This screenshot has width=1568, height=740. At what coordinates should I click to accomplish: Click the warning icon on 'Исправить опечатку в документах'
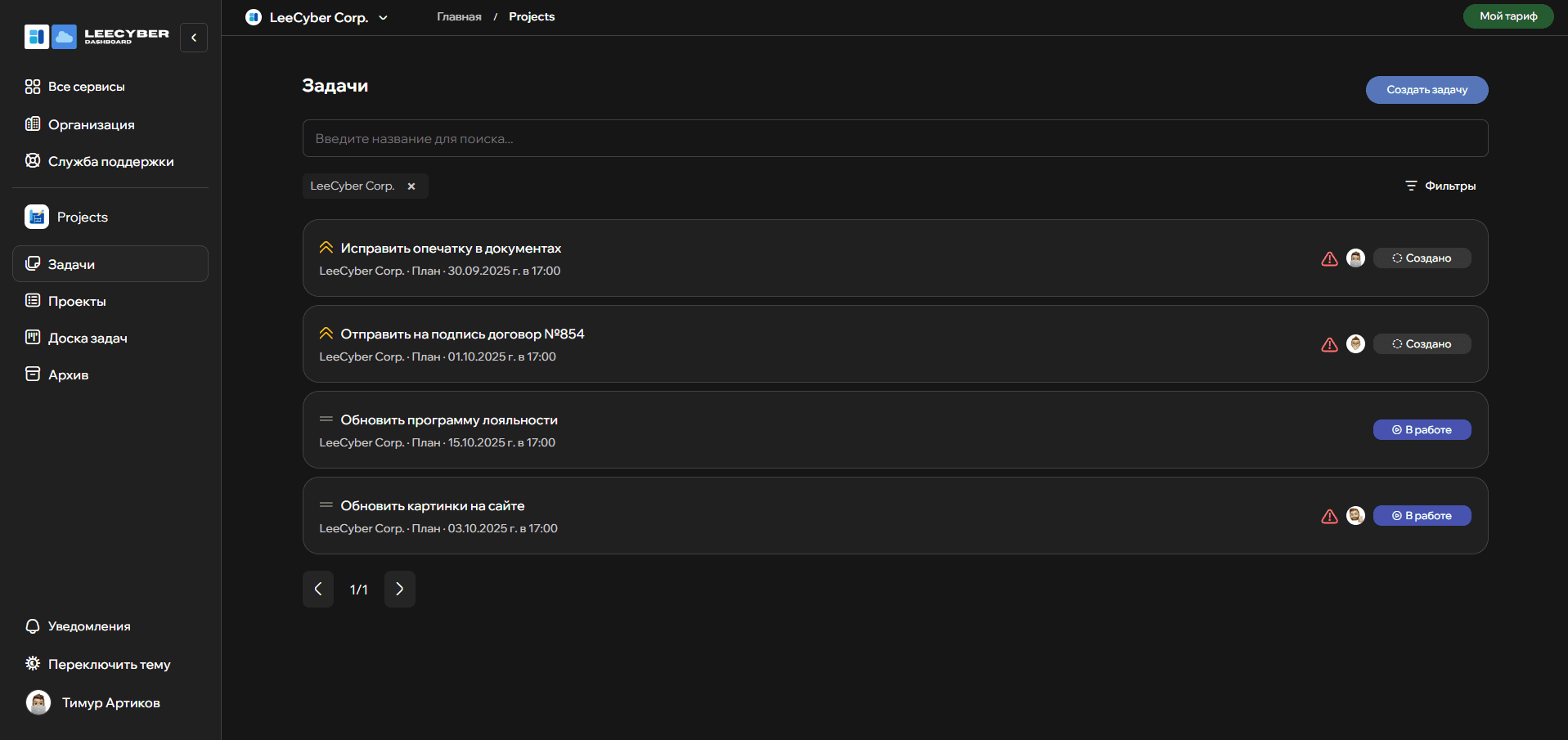click(x=1329, y=258)
